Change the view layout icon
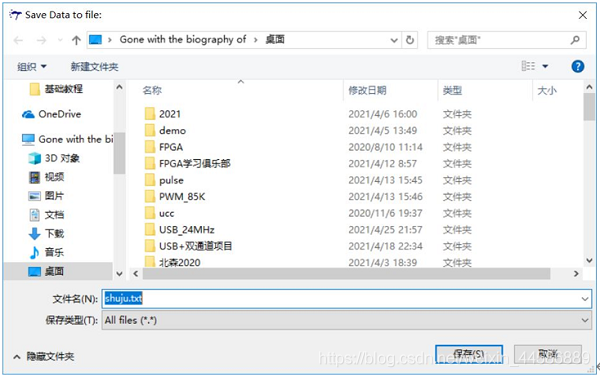The width and height of the screenshot is (600, 377). (x=528, y=66)
